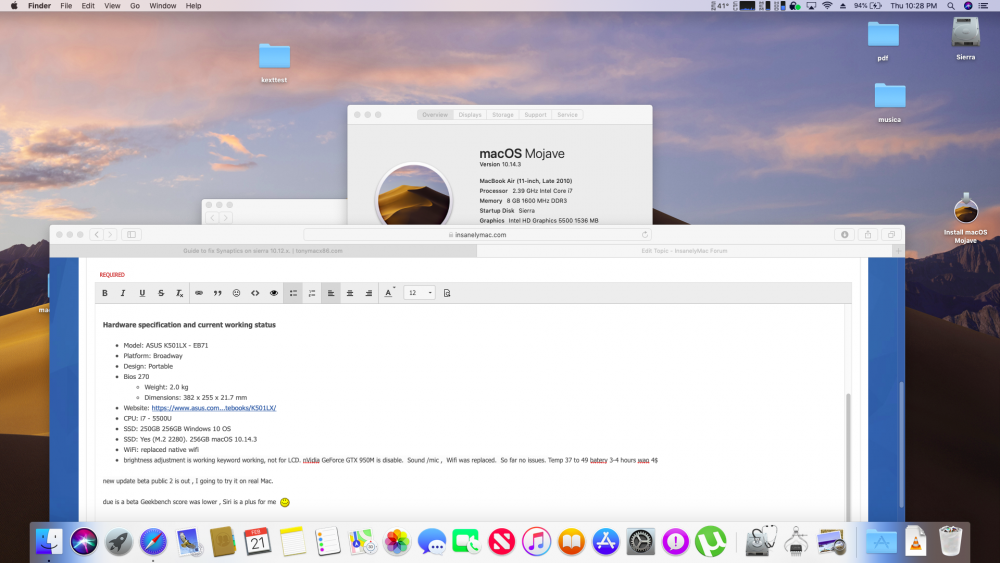Toggle bold formatting in the editor toolbar
Screen dimensions: 1000x563
point(105,293)
